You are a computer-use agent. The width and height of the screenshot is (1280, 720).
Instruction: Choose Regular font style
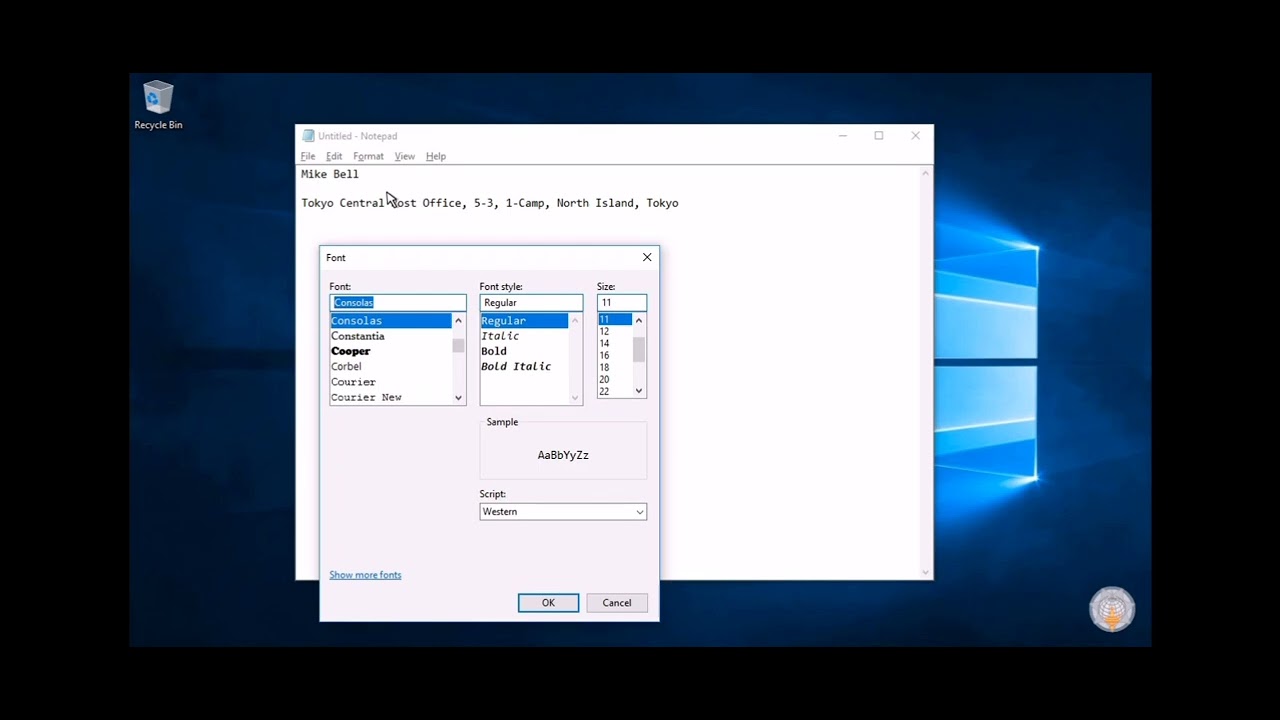coord(524,321)
